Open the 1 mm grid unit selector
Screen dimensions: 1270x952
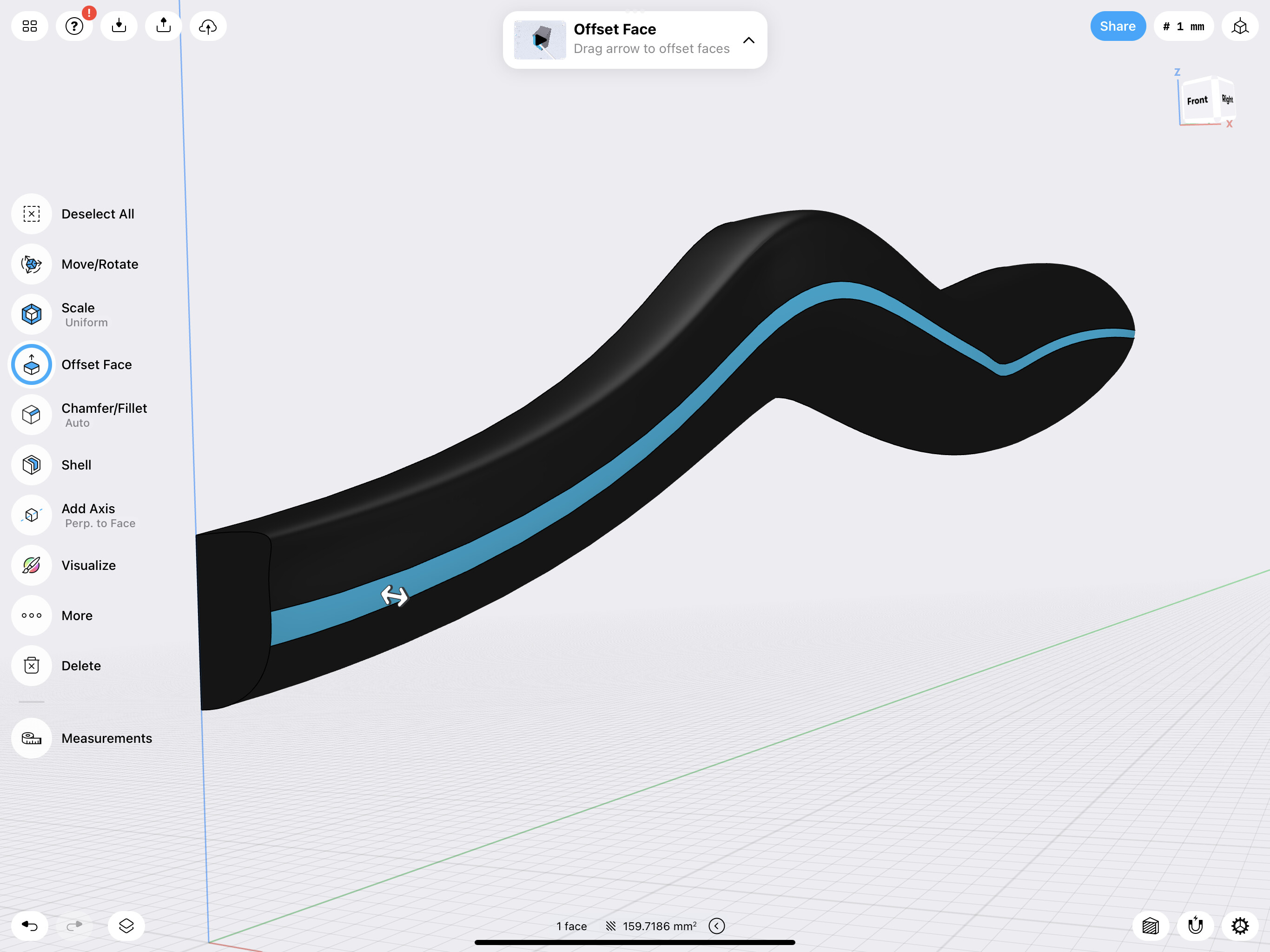pos(1184,26)
